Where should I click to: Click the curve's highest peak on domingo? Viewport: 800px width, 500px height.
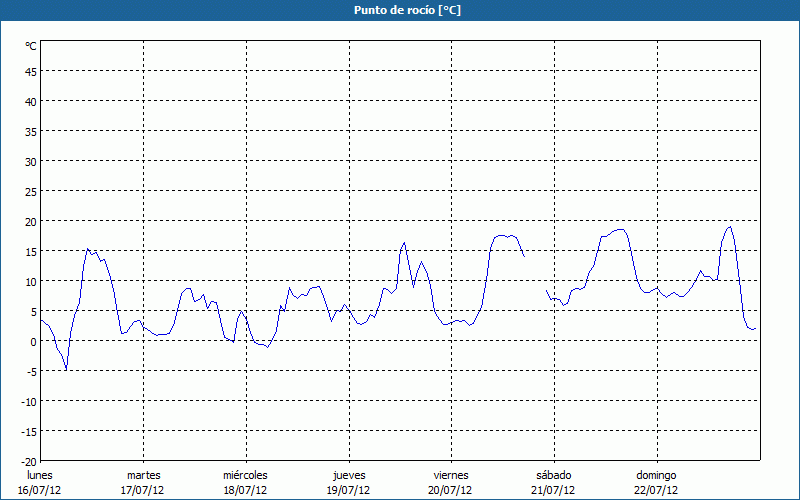pyautogui.click(x=729, y=227)
